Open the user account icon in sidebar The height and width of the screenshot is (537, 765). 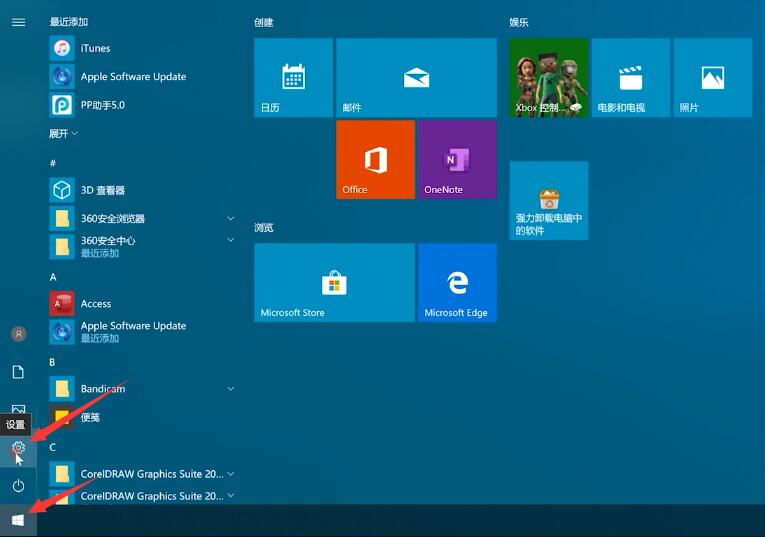[19, 334]
